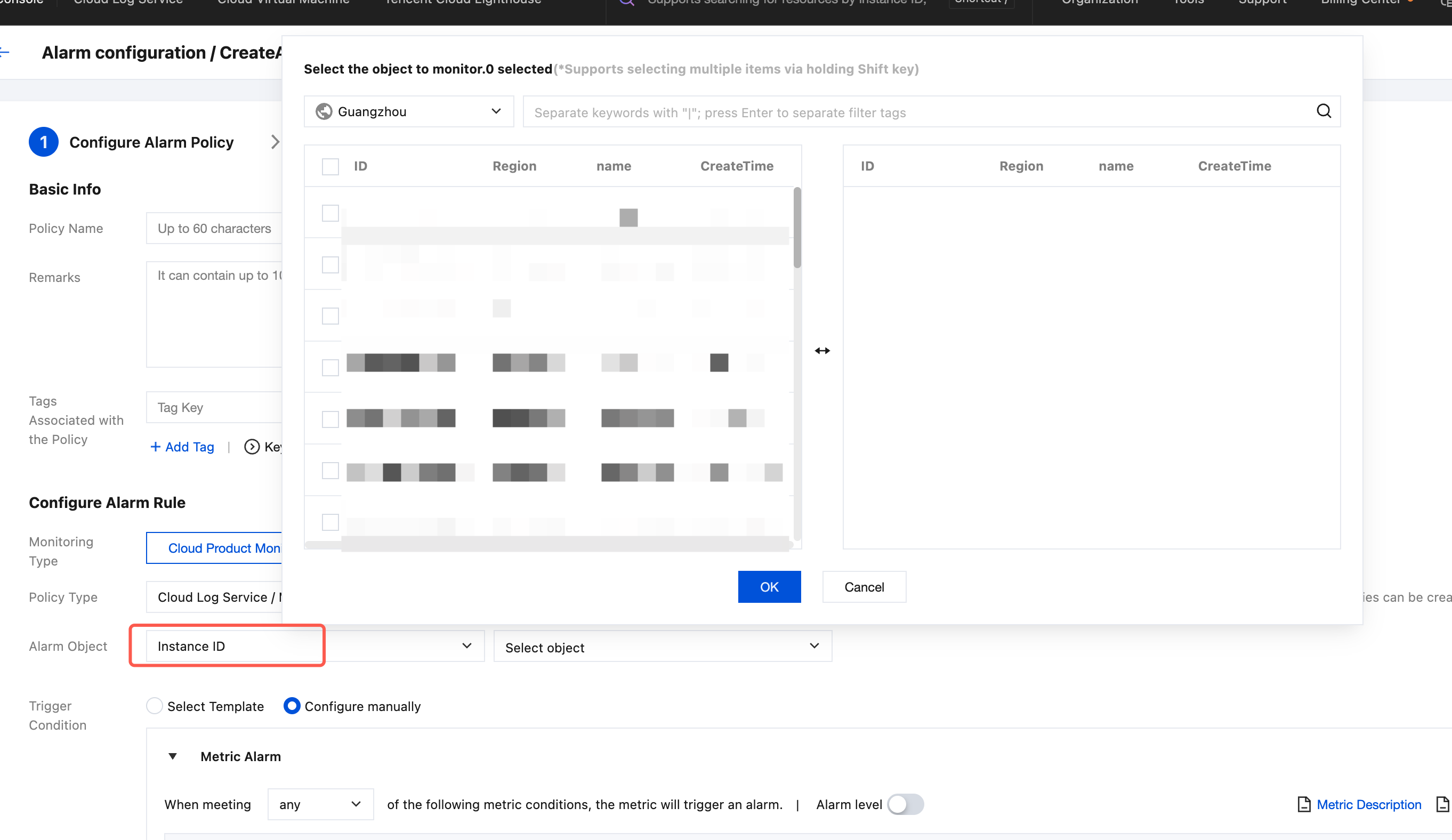Click the CreateTime header in right selected table
The width and height of the screenshot is (1452, 840).
pyautogui.click(x=1234, y=166)
